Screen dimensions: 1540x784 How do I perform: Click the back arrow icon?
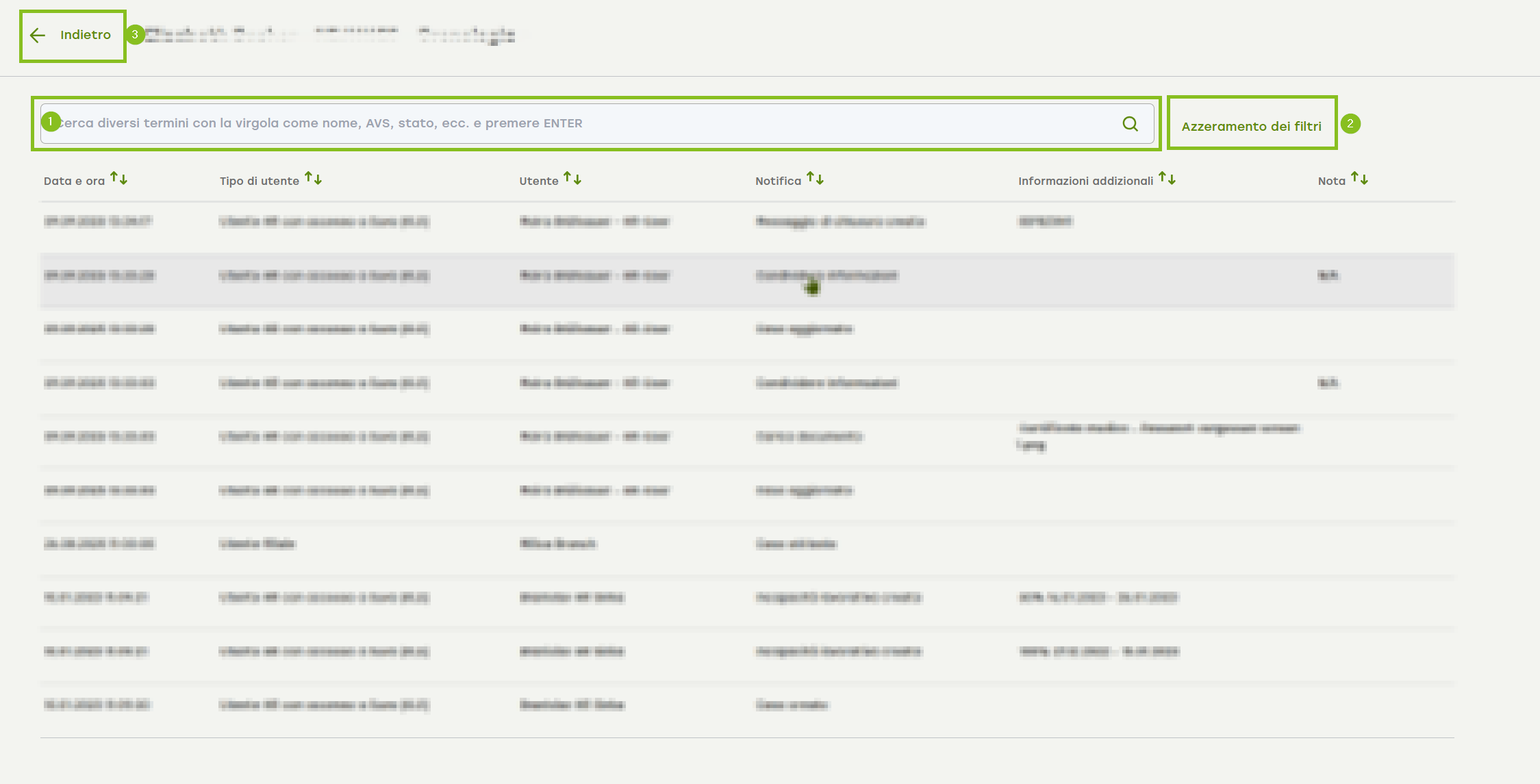[x=38, y=36]
